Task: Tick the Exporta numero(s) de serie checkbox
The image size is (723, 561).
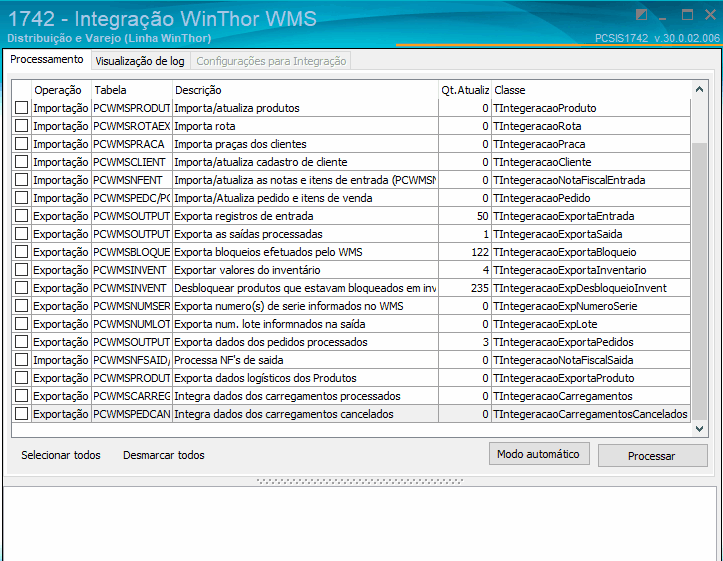Action: [21, 306]
